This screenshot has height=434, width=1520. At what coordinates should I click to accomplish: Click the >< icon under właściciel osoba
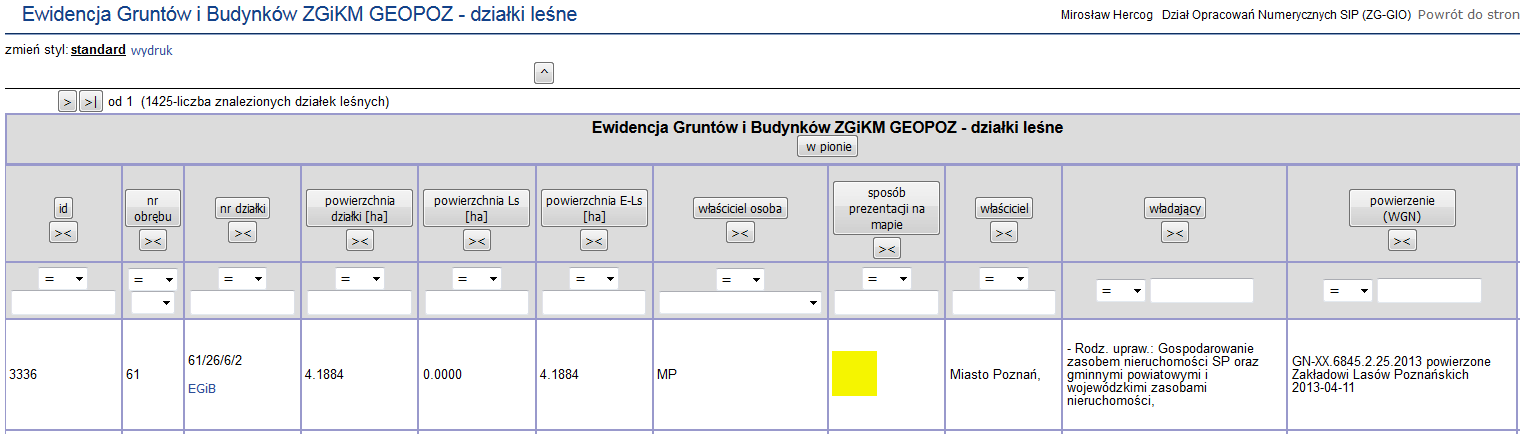click(x=739, y=233)
